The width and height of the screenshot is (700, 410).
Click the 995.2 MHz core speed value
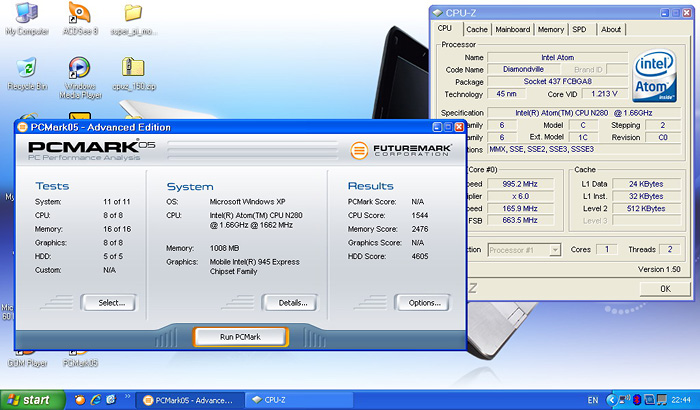(520, 184)
